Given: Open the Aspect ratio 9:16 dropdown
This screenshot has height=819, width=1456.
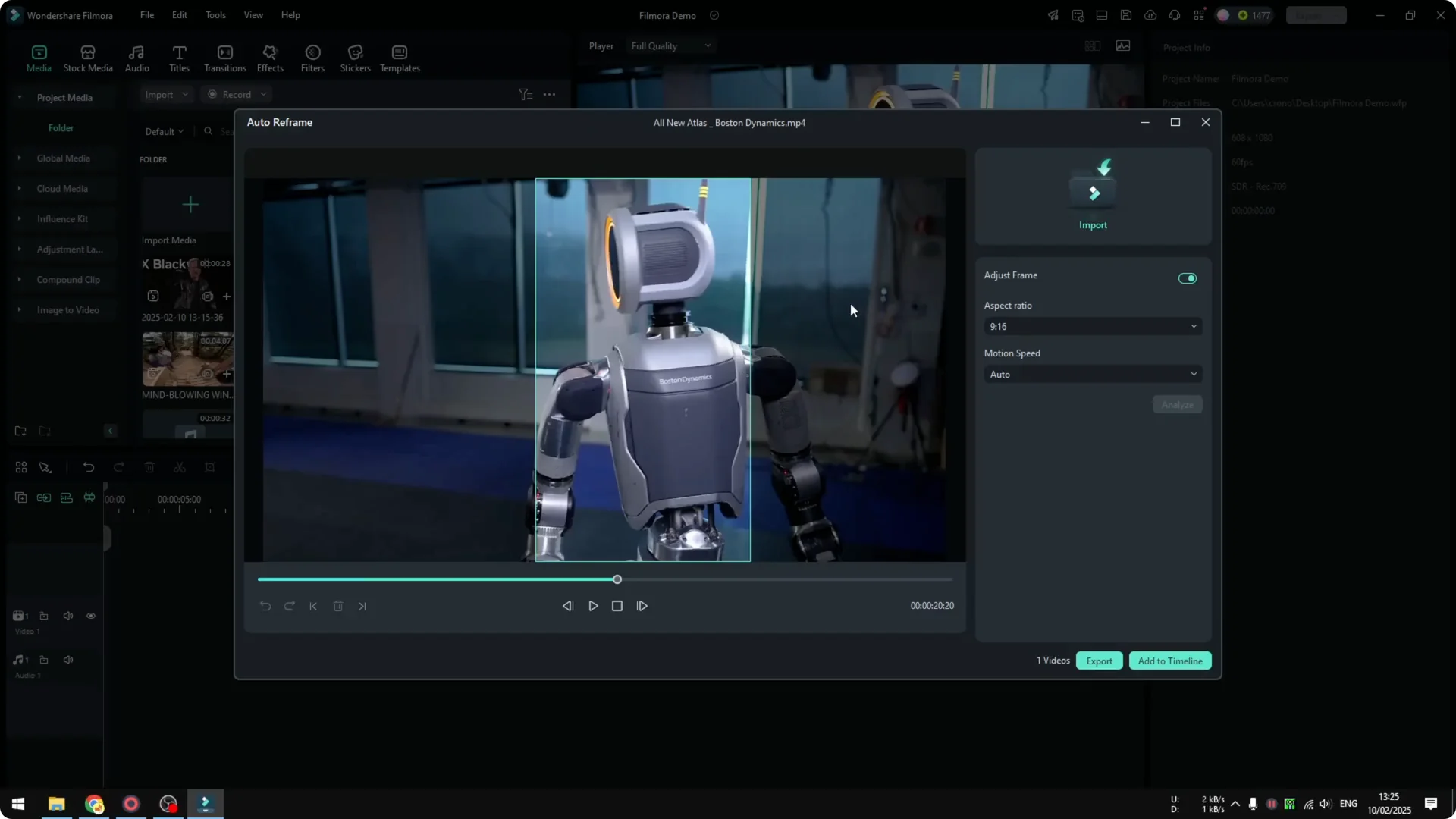Looking at the screenshot, I should (x=1093, y=327).
